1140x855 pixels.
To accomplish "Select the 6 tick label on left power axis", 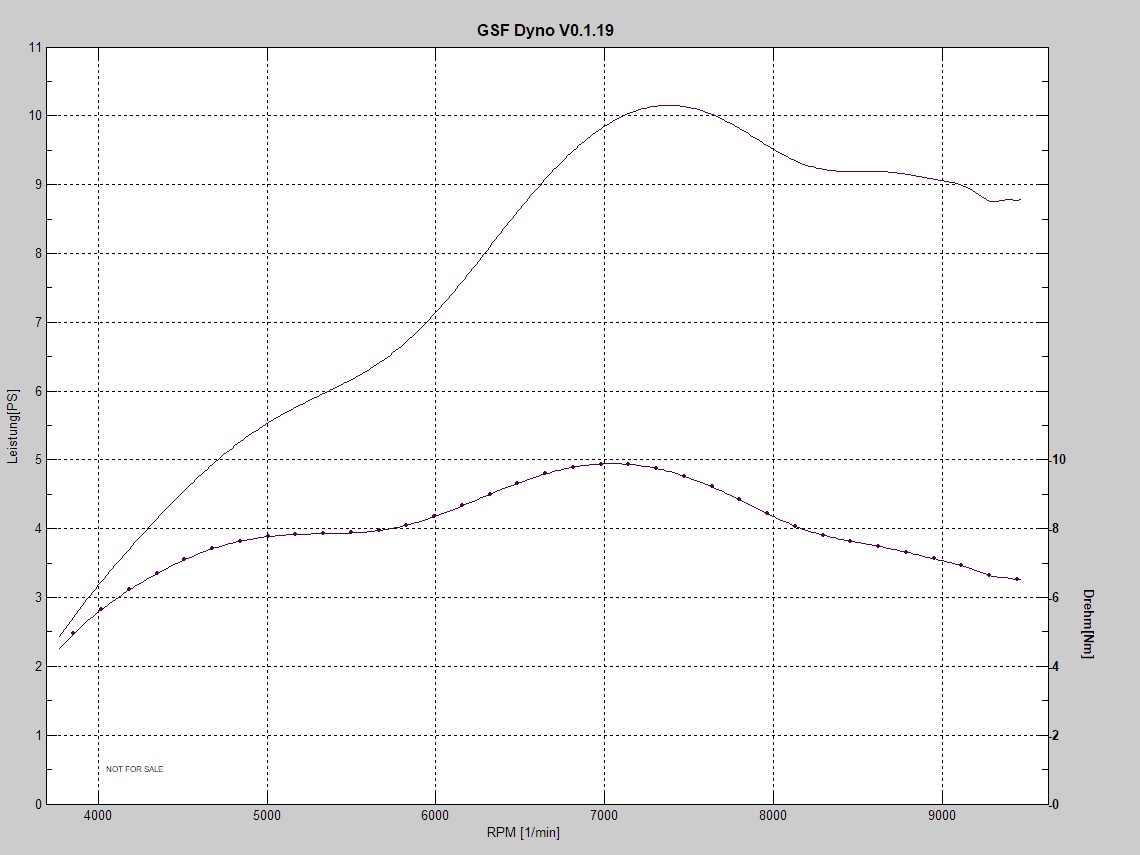I will coord(38,391).
